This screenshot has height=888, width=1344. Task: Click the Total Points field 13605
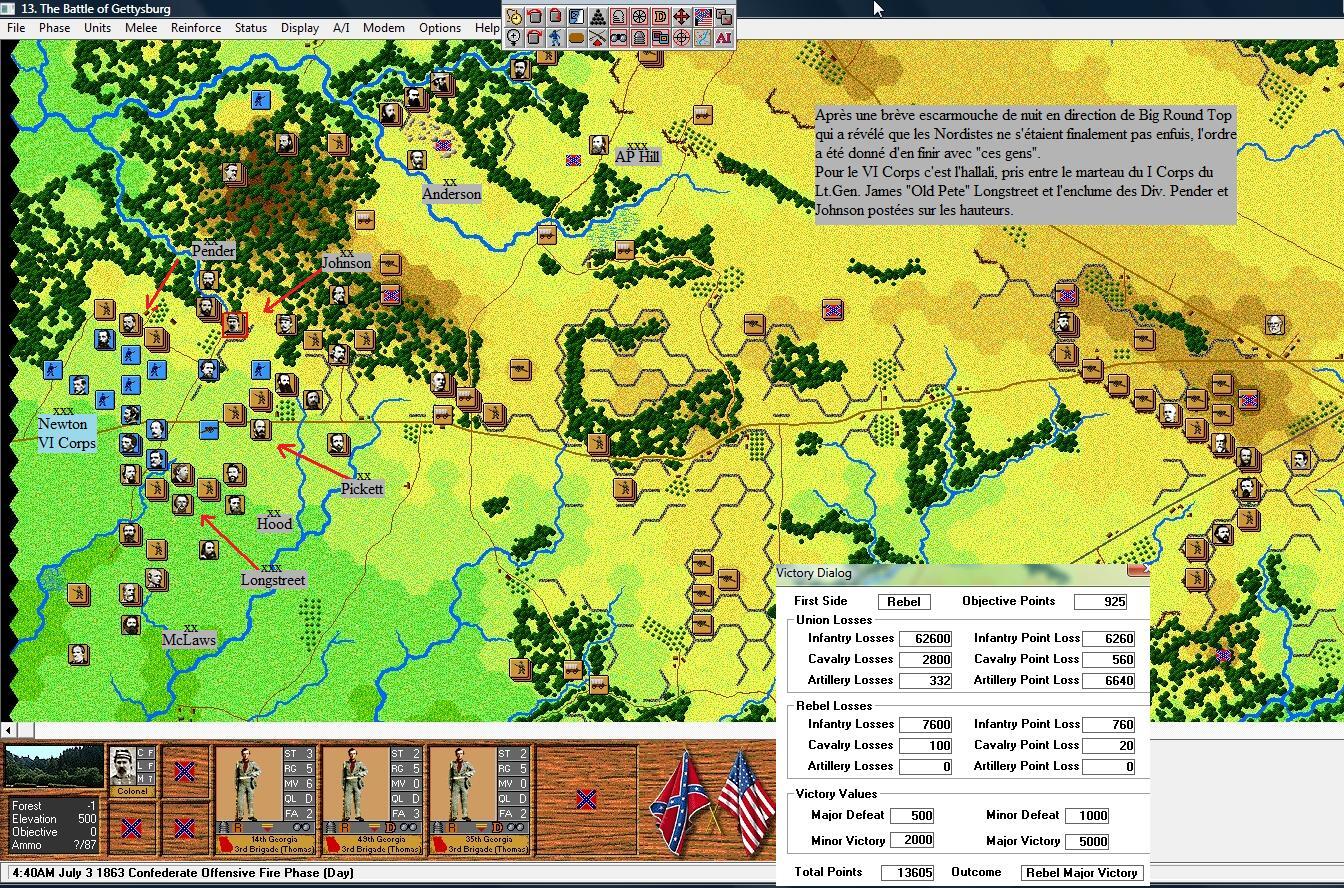click(908, 873)
